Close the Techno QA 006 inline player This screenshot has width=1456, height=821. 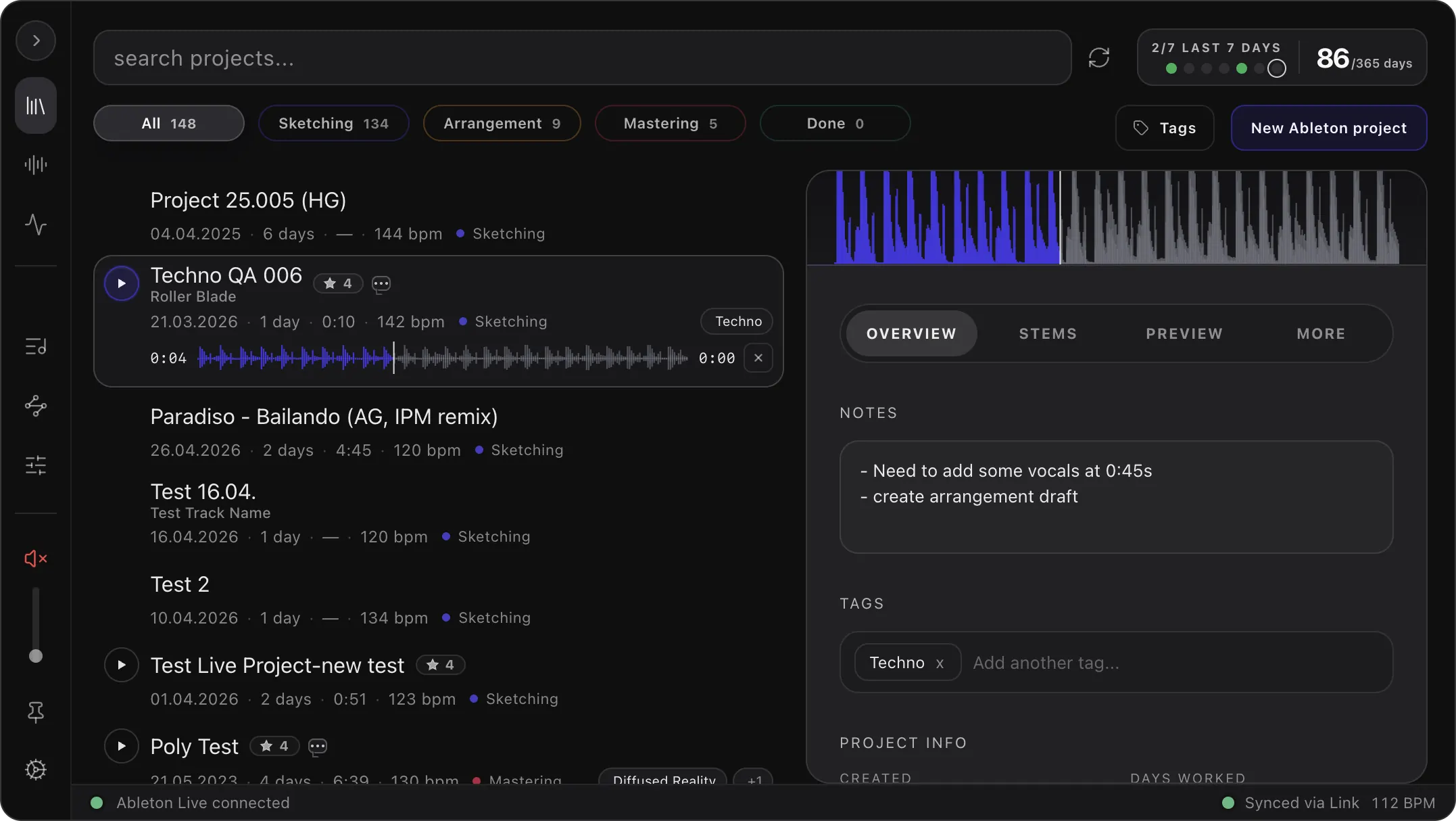[758, 358]
